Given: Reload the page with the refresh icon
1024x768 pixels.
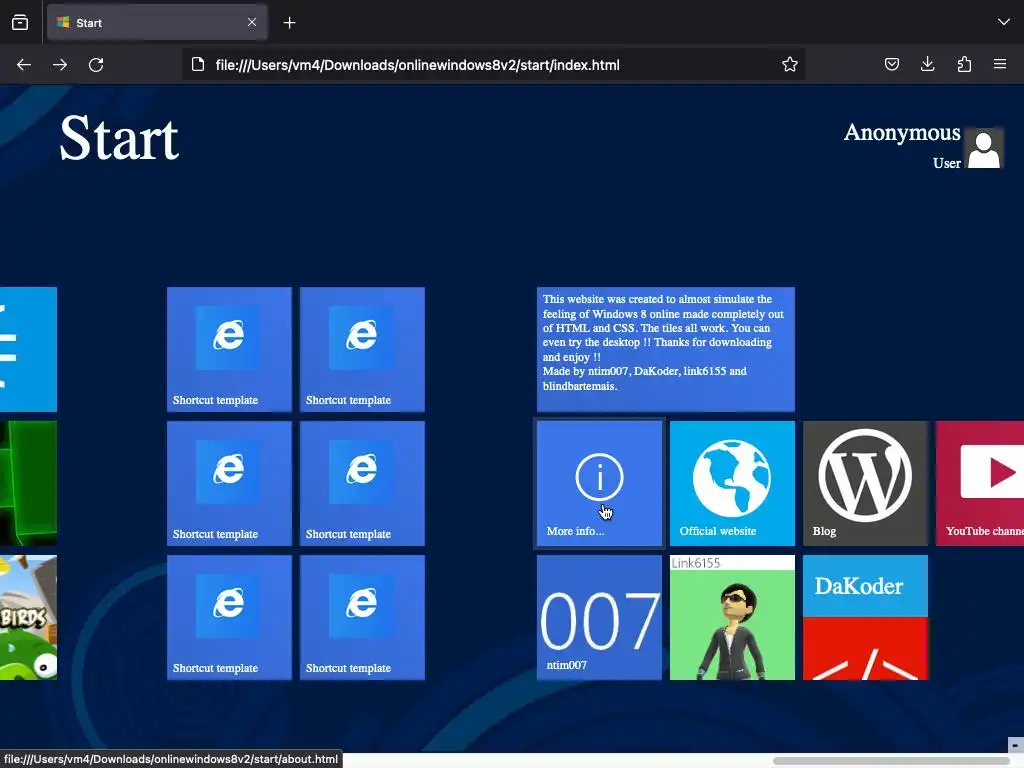Looking at the screenshot, I should click(96, 65).
